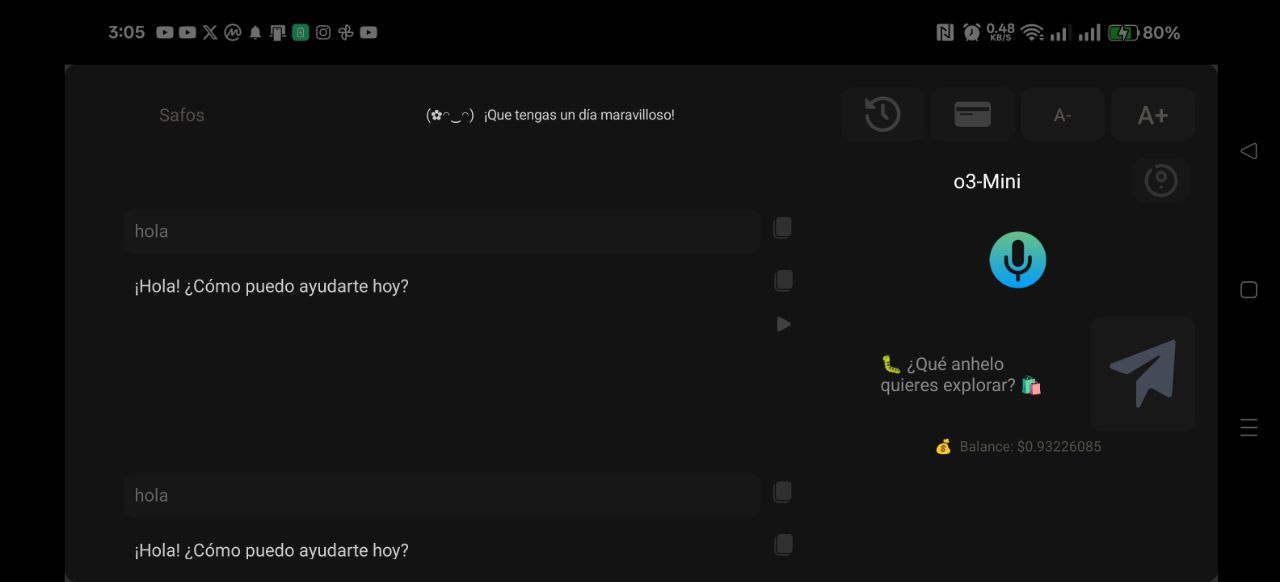The height and width of the screenshot is (582, 1280).
Task: Play the first assistant reply aloud
Action: click(783, 324)
